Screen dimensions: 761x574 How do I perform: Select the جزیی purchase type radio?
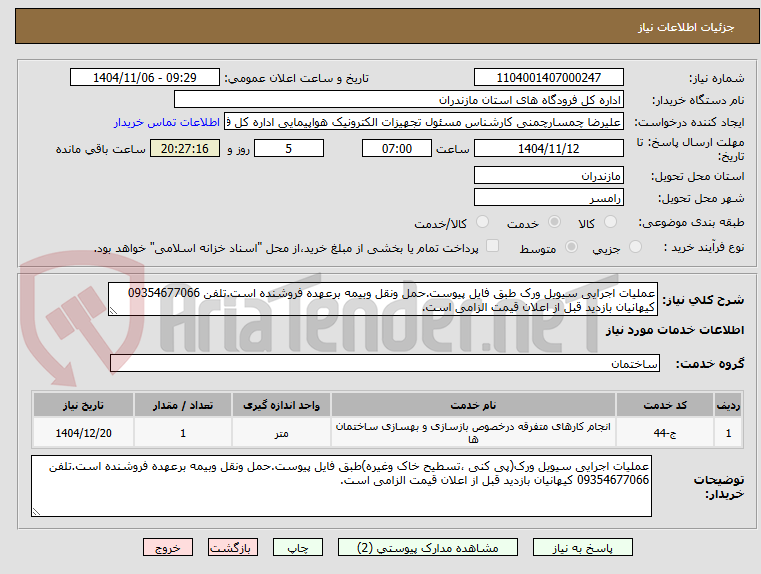point(635,247)
